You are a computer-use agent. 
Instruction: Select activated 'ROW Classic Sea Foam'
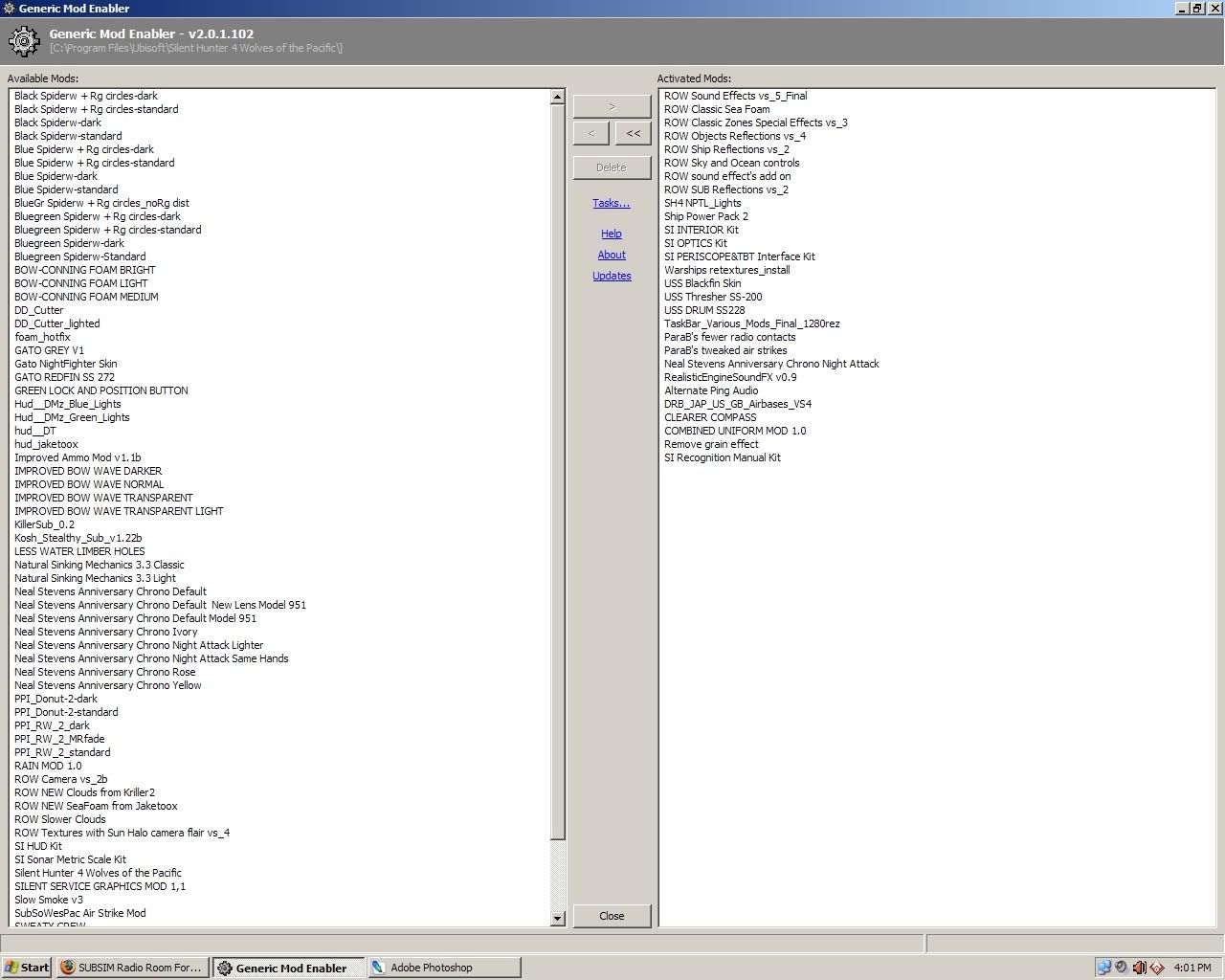click(x=717, y=109)
